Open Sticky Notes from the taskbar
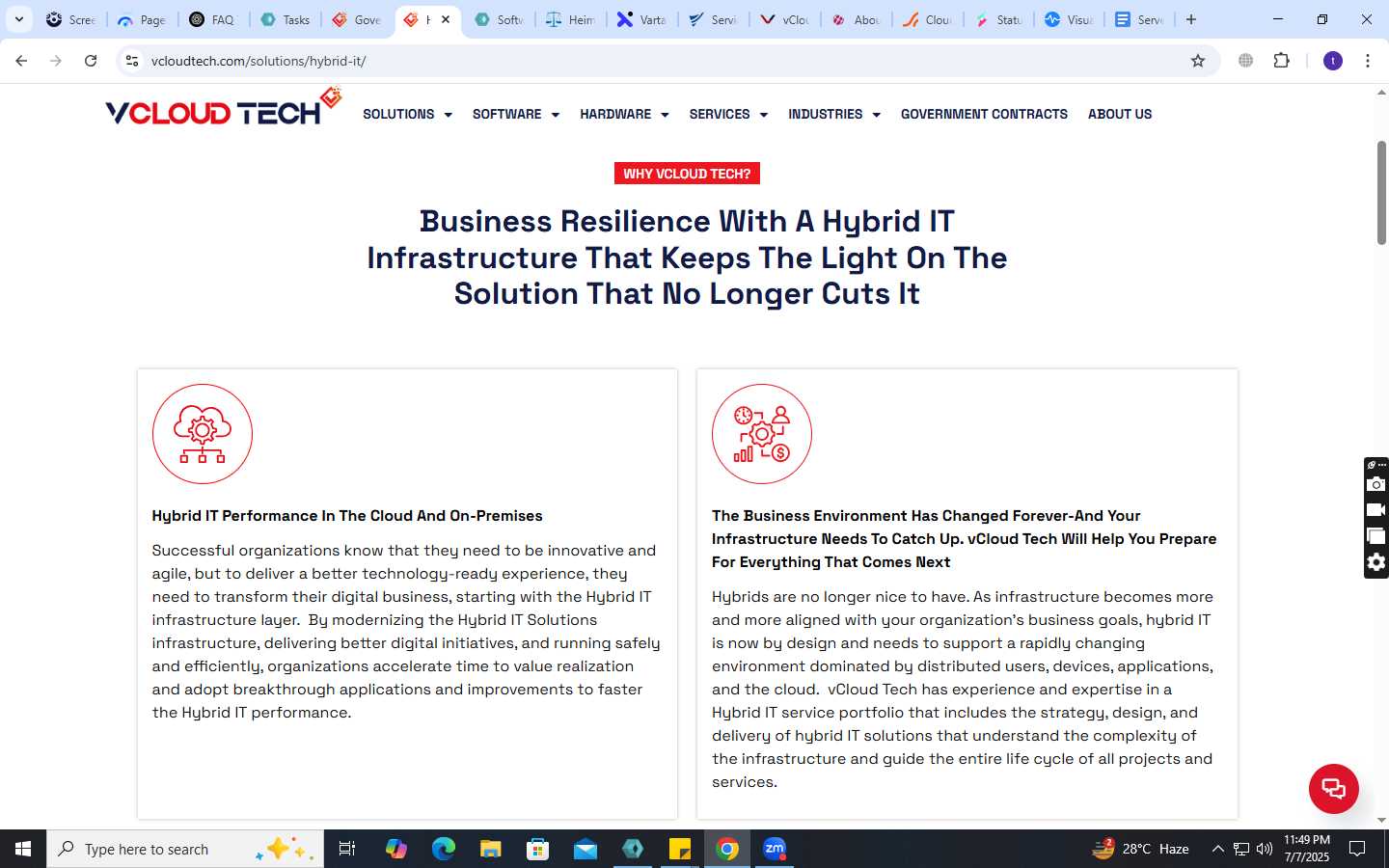 click(680, 849)
